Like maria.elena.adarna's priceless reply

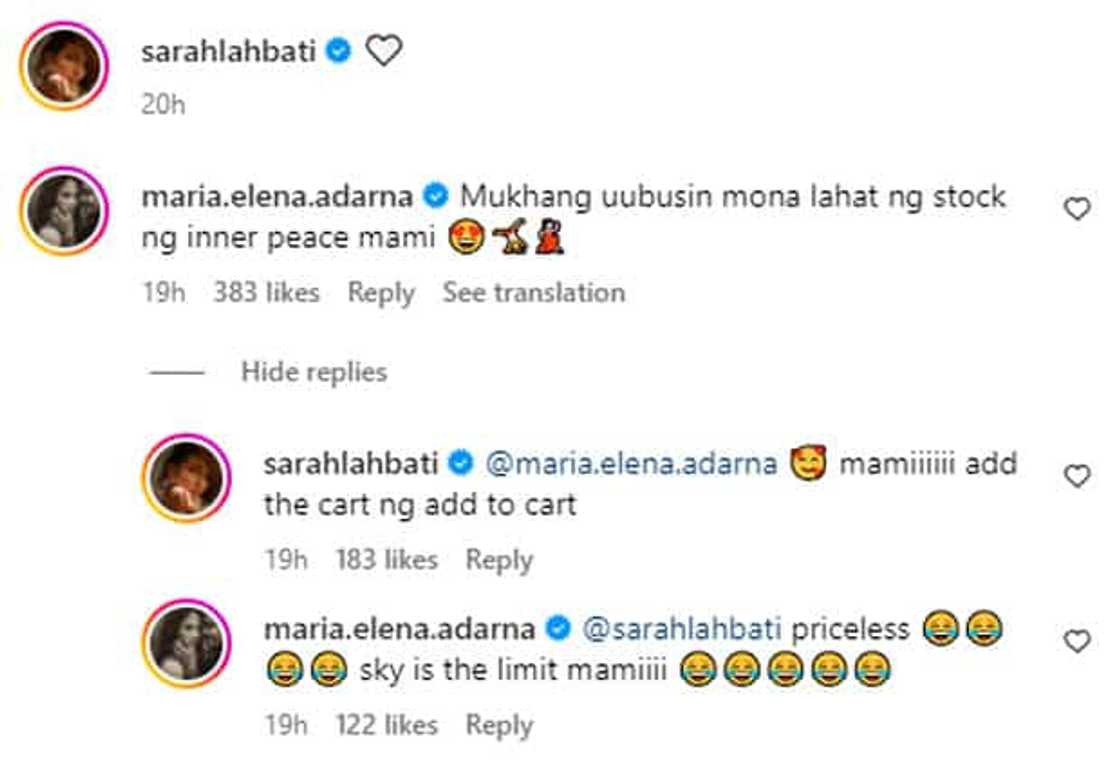click(x=1076, y=641)
